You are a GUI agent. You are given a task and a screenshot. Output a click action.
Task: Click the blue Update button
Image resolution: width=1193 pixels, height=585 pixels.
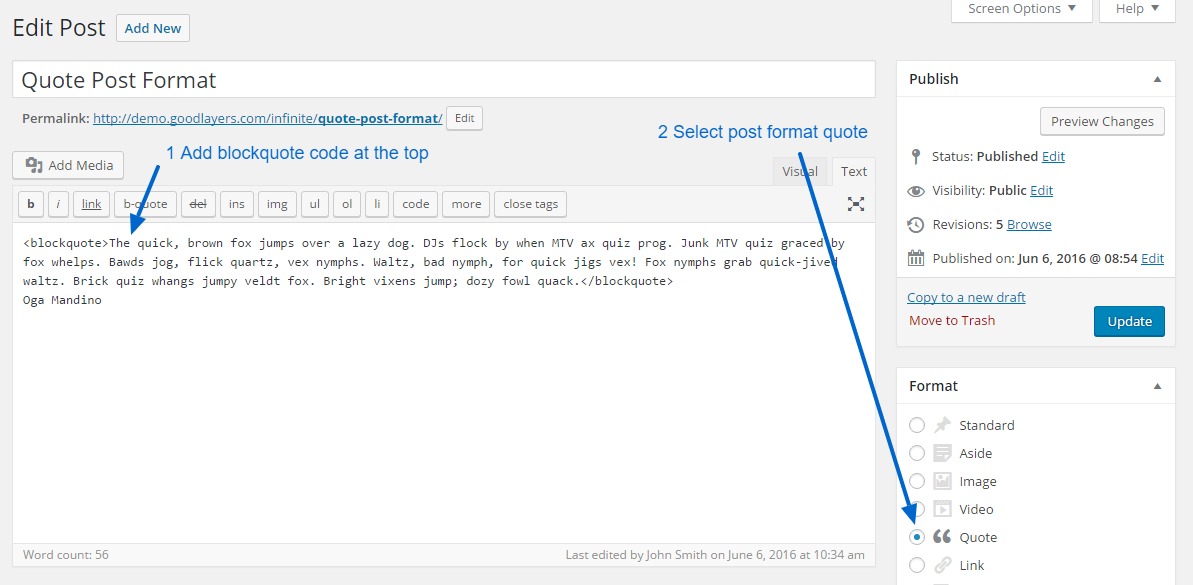[1129, 321]
